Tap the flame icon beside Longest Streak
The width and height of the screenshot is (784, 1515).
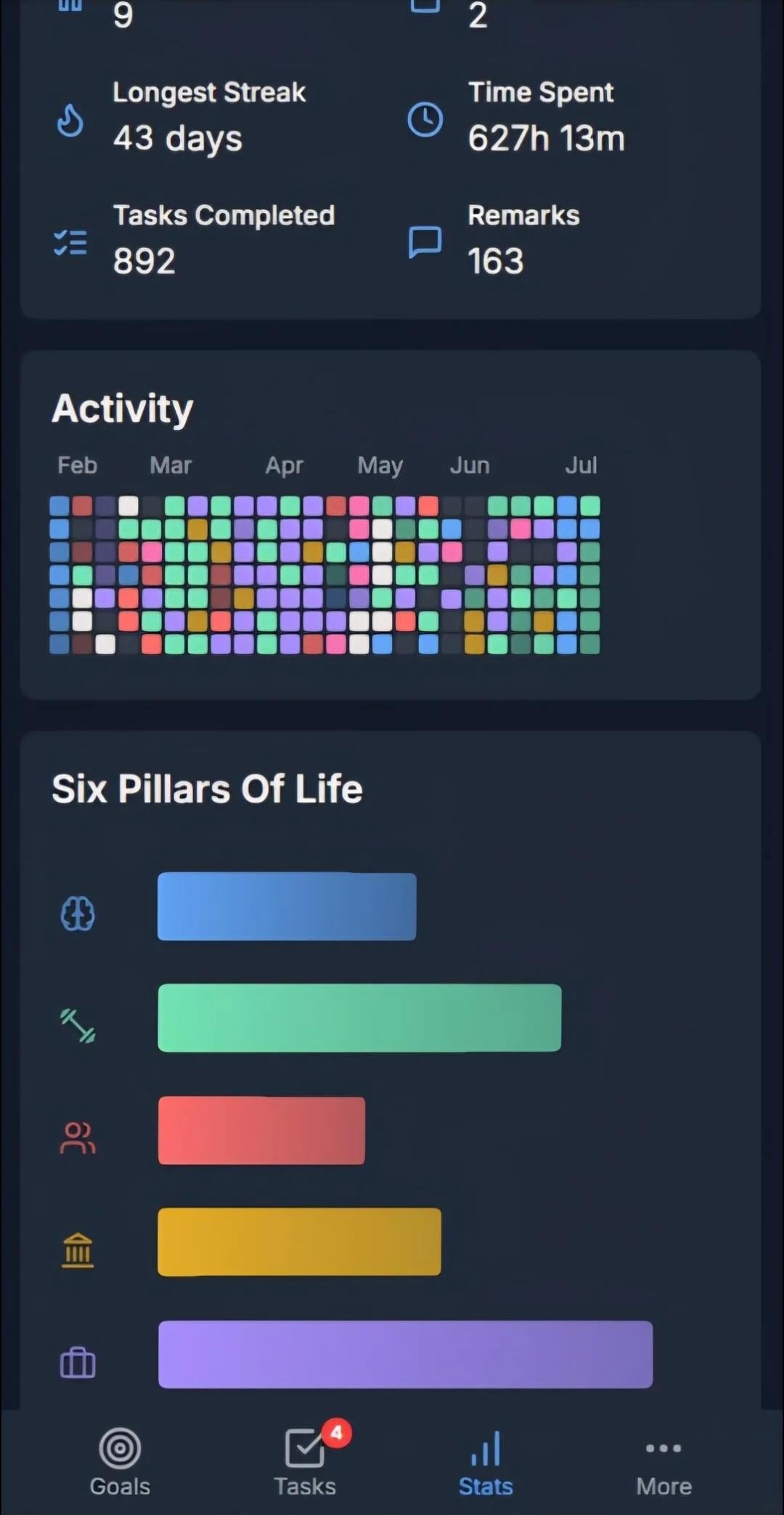[70, 121]
